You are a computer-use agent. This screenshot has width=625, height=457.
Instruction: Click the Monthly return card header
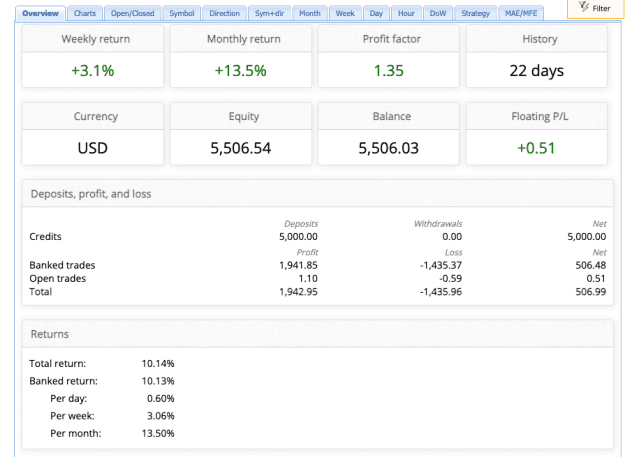[x=241, y=39]
